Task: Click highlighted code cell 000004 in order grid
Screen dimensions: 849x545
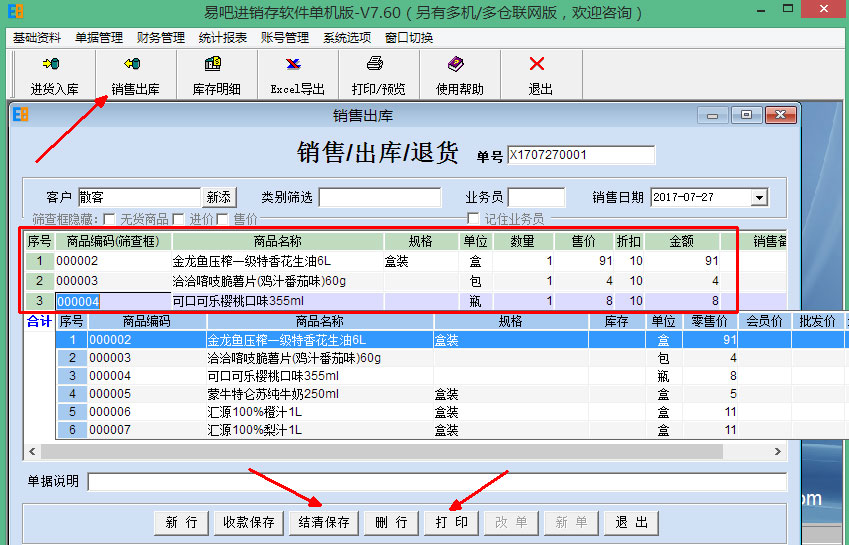Action: (x=113, y=301)
